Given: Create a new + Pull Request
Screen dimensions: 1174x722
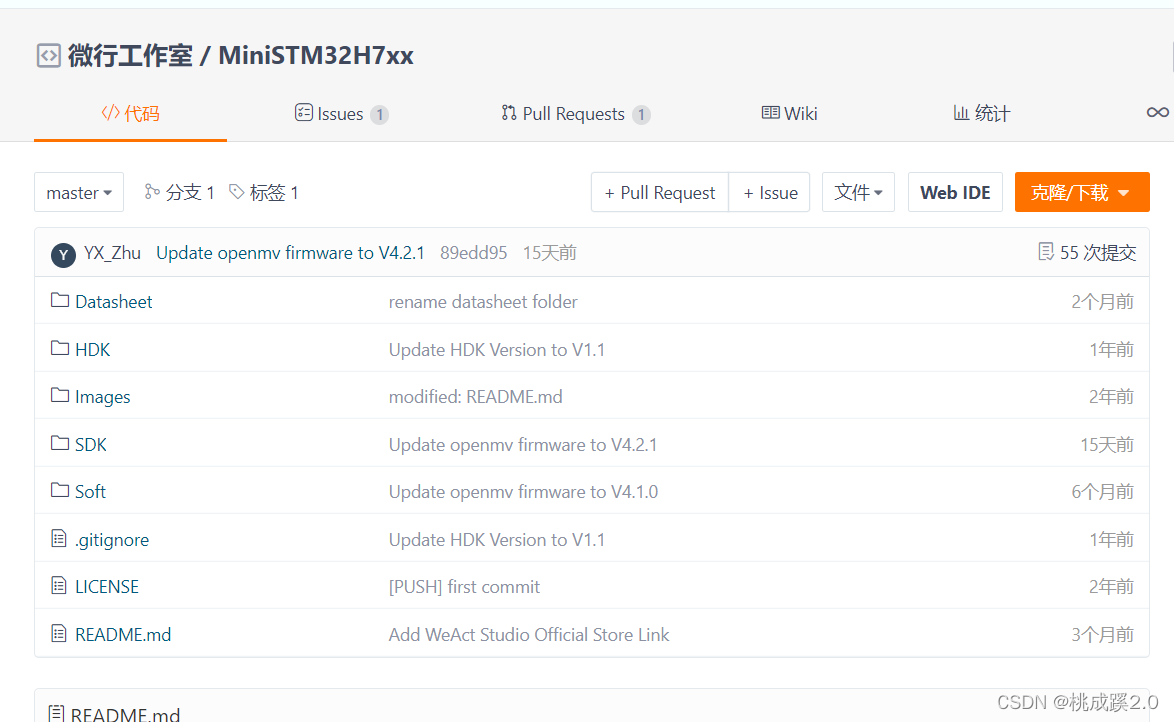Looking at the screenshot, I should [660, 192].
